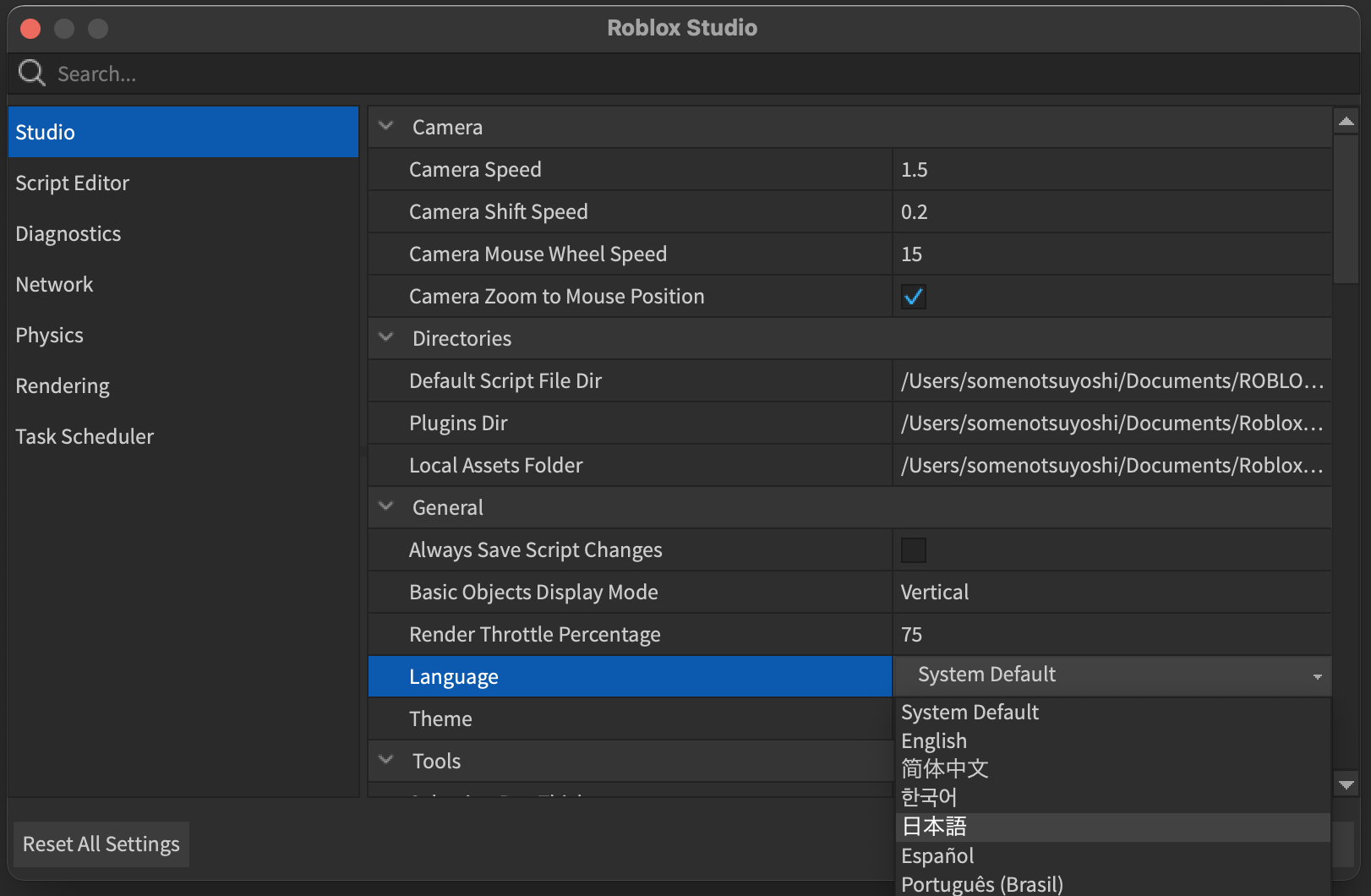Click the vertical scrollbar thumb
Viewport: 1371px width, 896px height.
click(x=1346, y=208)
